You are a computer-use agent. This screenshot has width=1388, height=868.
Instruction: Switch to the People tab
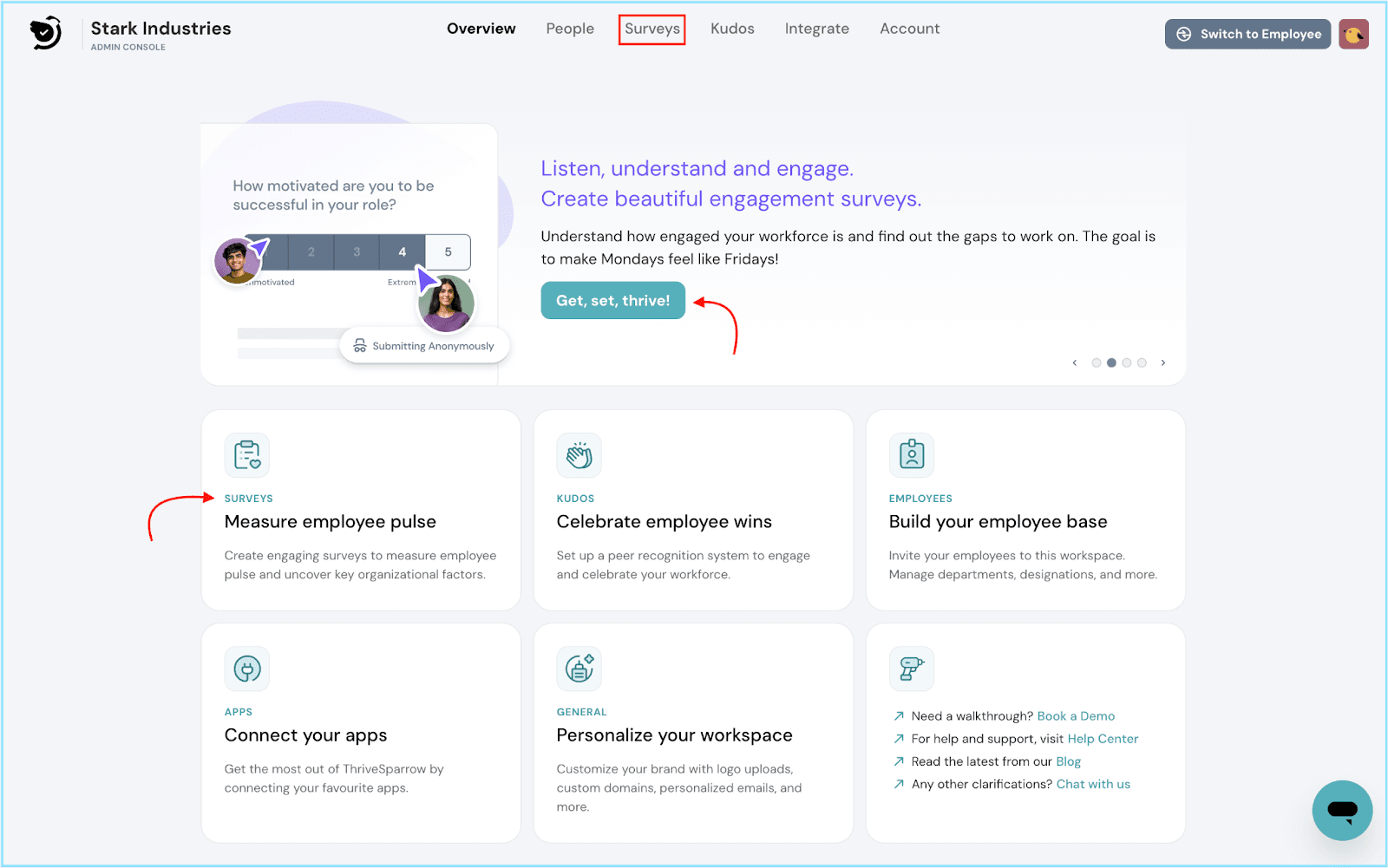[x=570, y=29]
